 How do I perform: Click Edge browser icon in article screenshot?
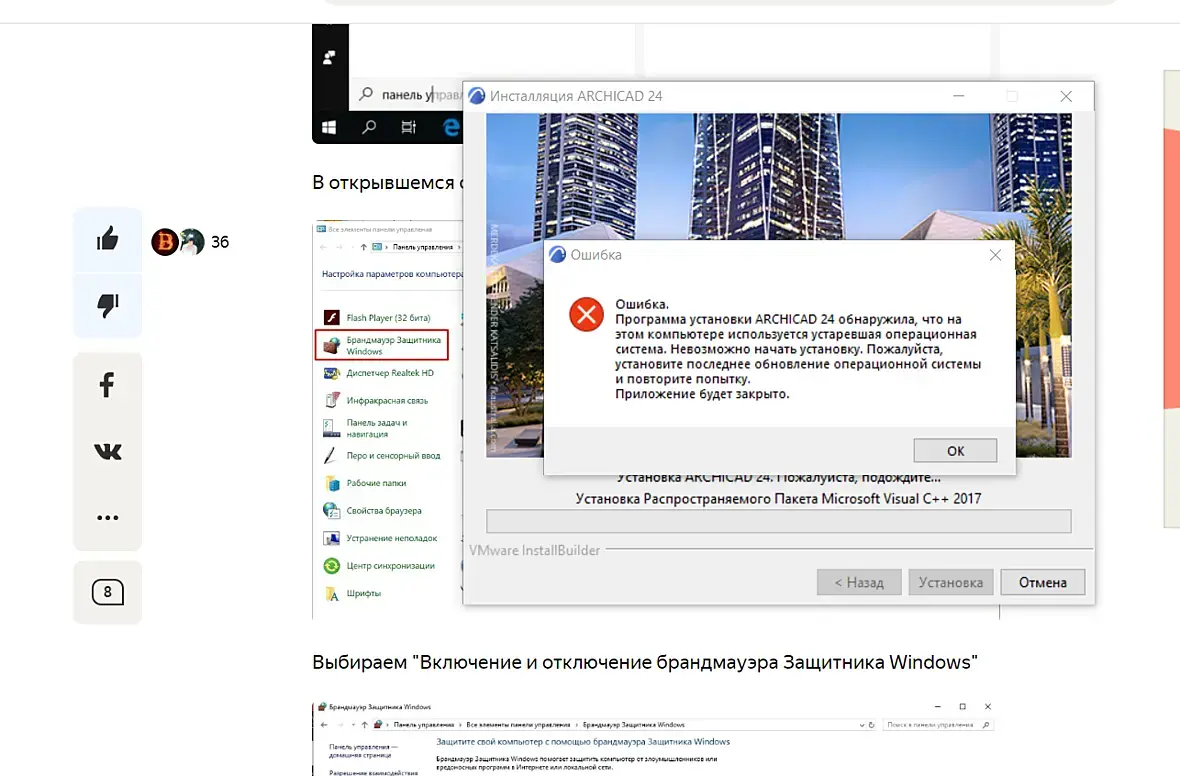coord(451,127)
